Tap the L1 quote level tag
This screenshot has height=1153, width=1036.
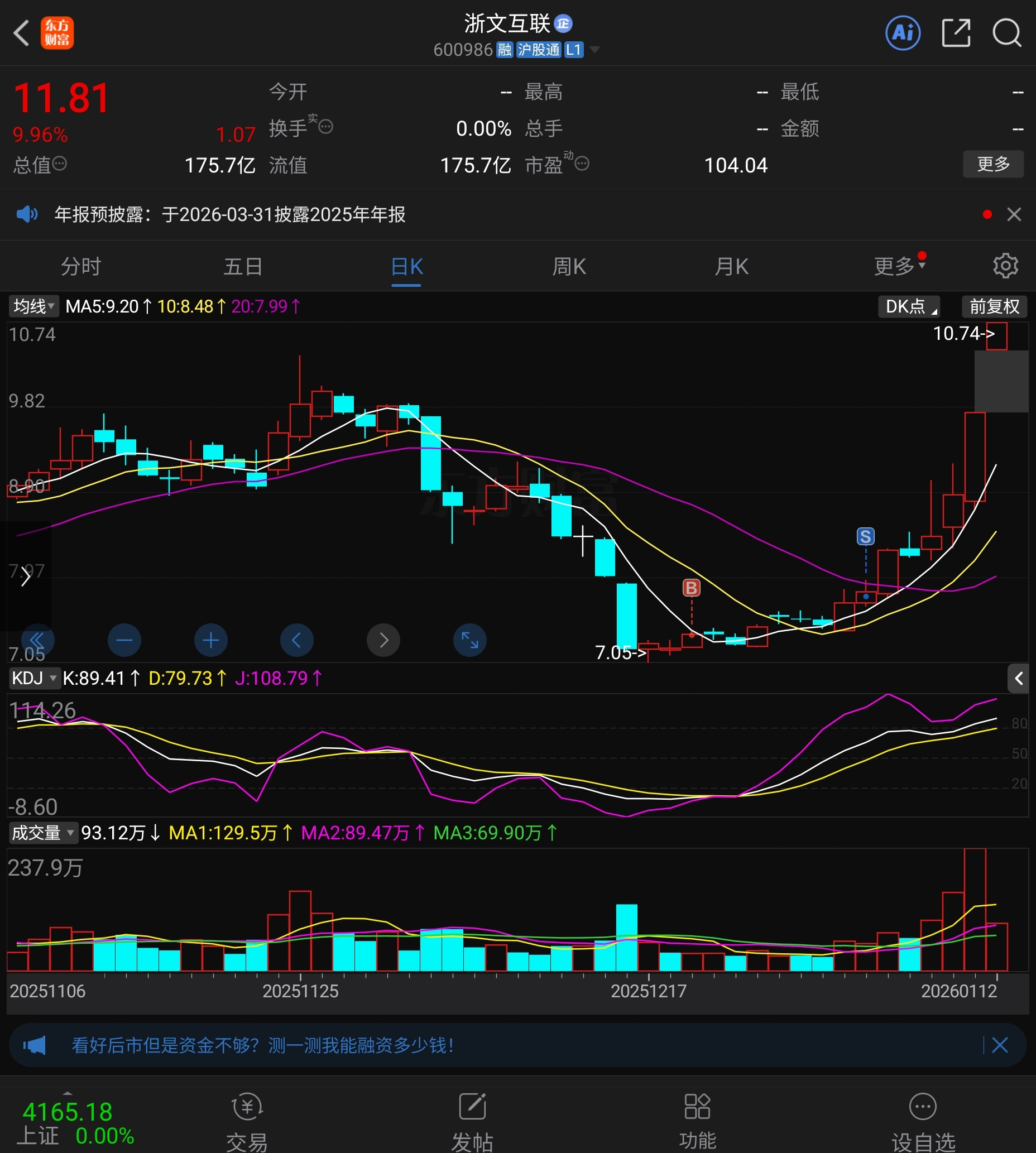click(574, 50)
